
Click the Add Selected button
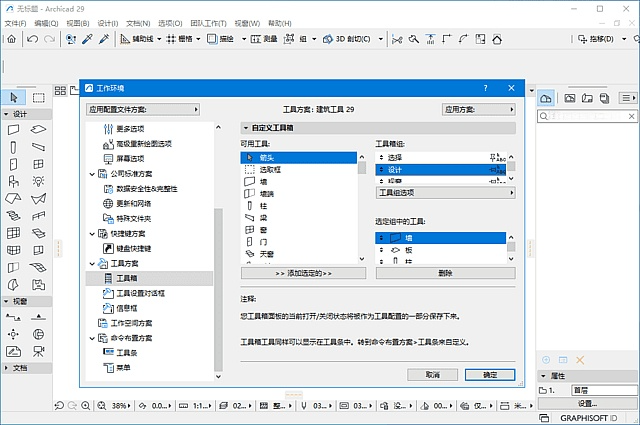coord(303,272)
